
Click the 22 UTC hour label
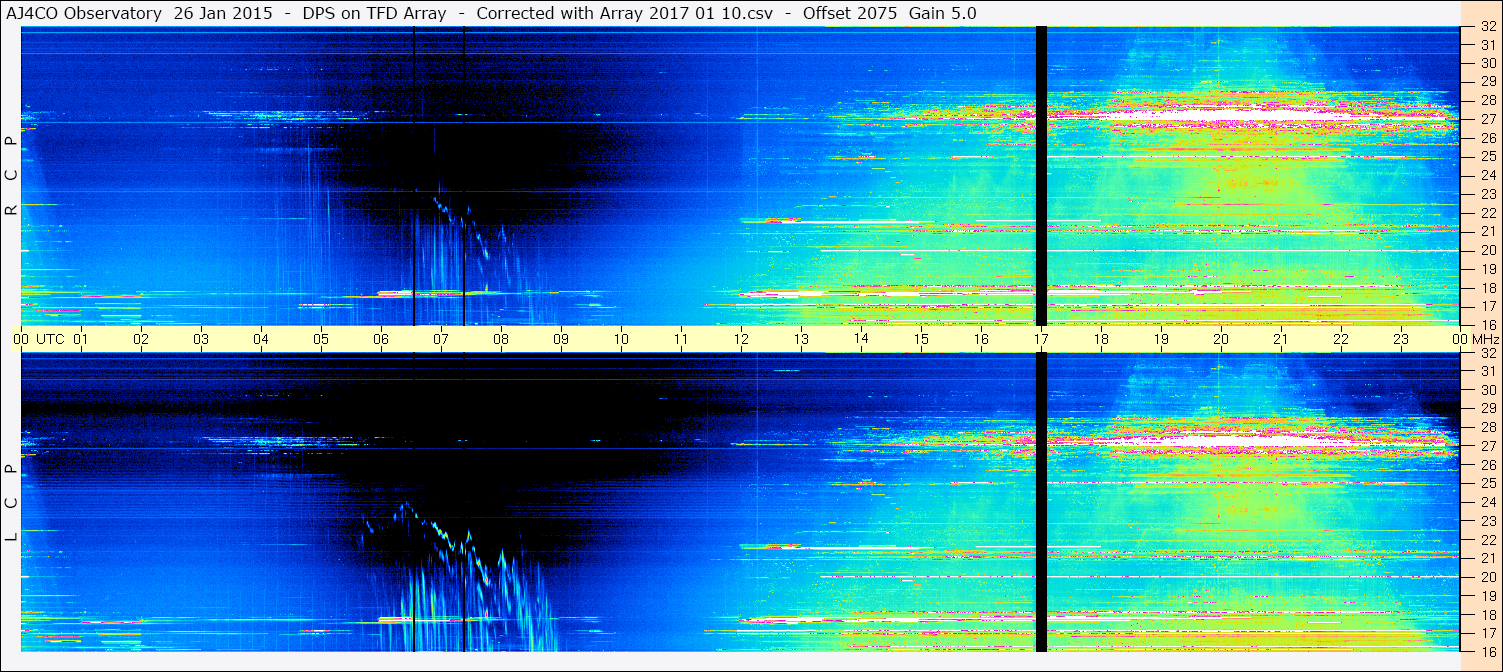[1341, 339]
